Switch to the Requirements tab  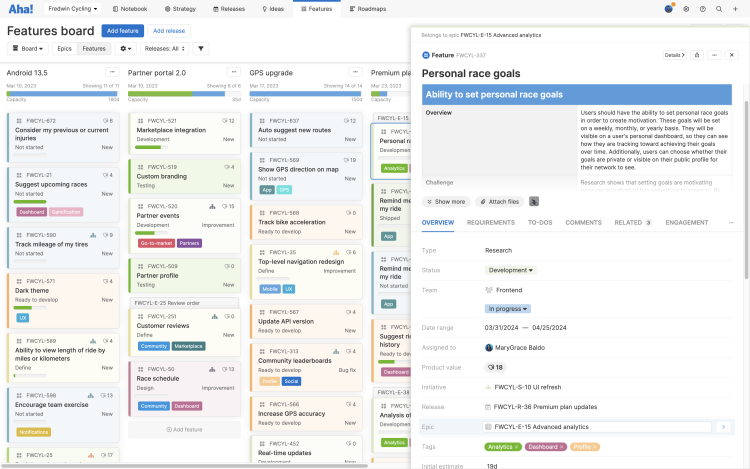click(x=491, y=223)
